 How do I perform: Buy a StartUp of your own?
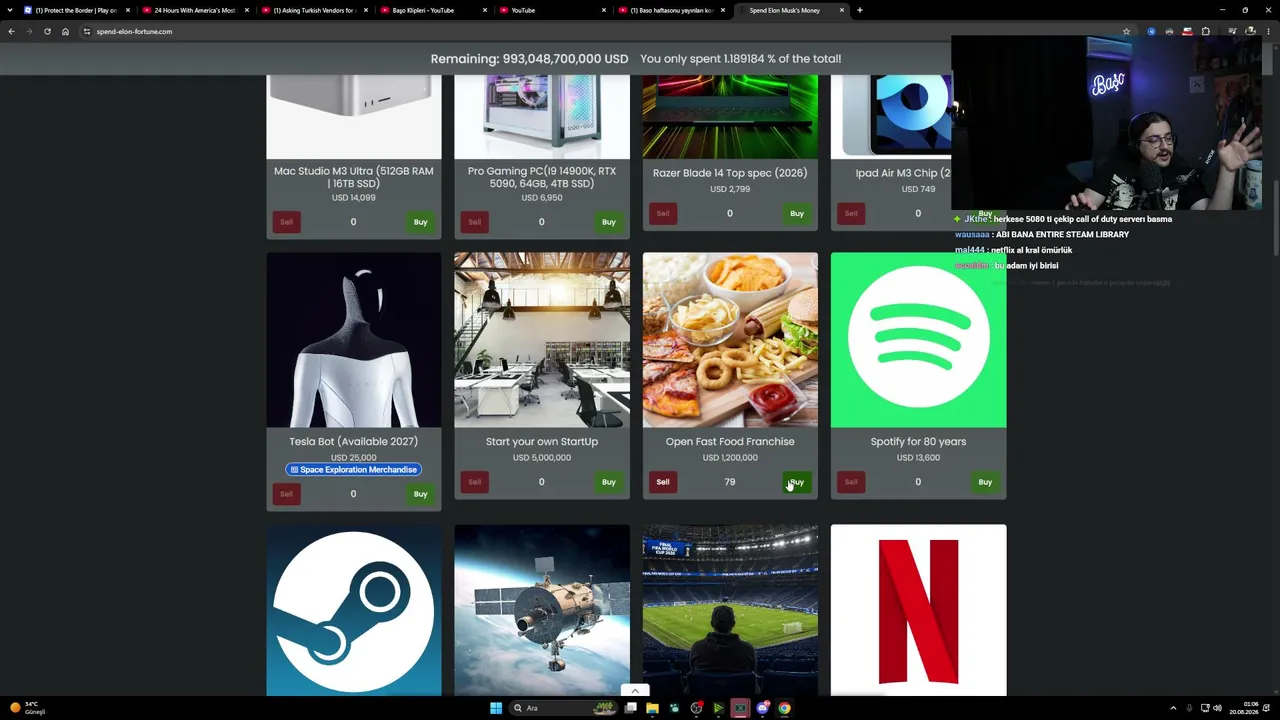click(x=608, y=482)
